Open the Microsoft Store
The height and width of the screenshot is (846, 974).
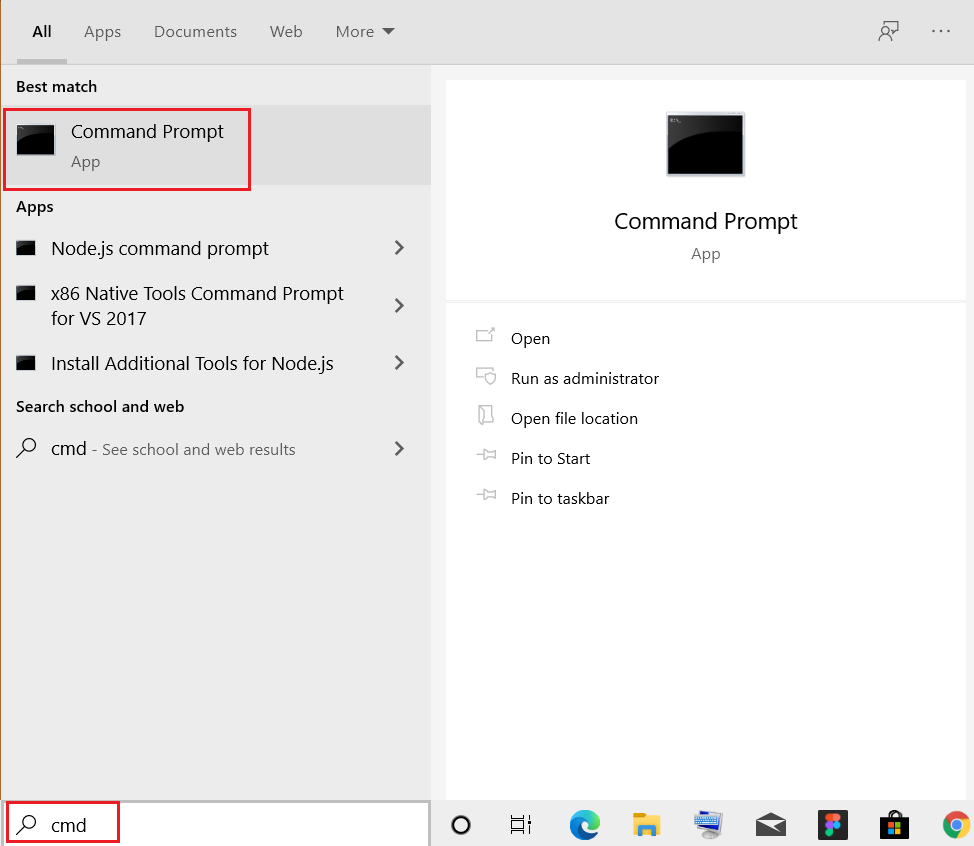tap(894, 824)
